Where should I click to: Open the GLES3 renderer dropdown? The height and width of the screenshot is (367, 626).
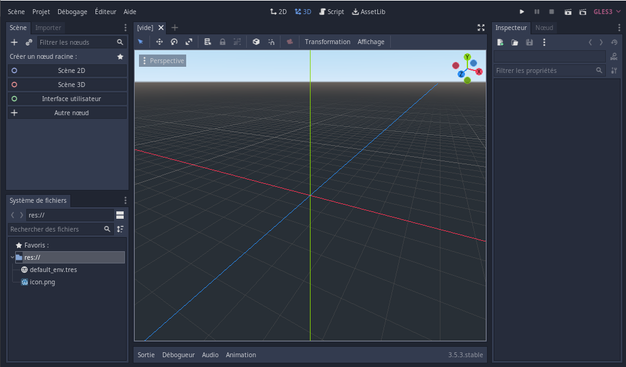point(607,12)
